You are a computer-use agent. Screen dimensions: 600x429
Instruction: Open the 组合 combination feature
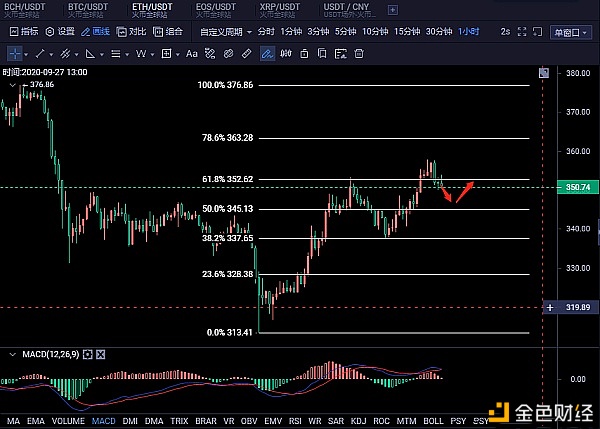point(168,32)
